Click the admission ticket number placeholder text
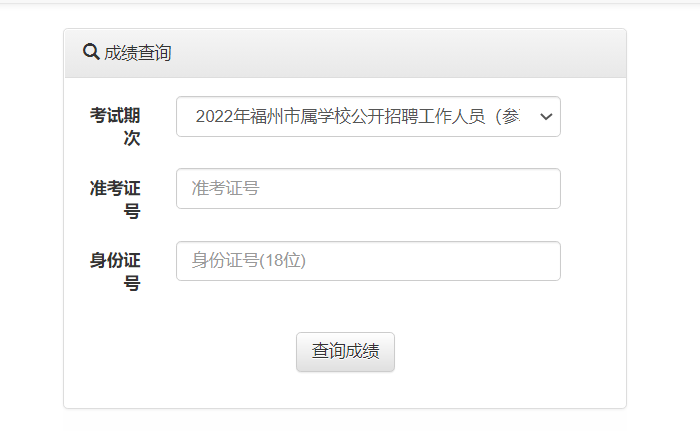 [225, 188]
